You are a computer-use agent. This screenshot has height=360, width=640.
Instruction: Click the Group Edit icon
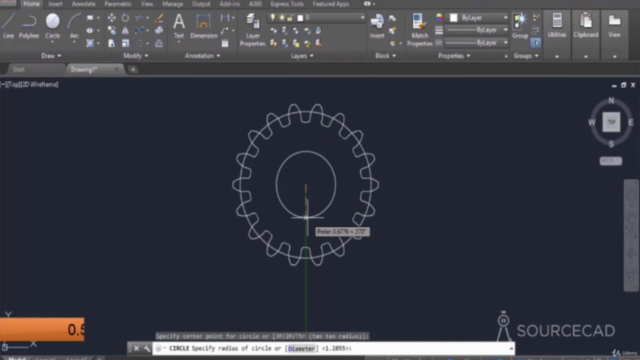[536, 30]
